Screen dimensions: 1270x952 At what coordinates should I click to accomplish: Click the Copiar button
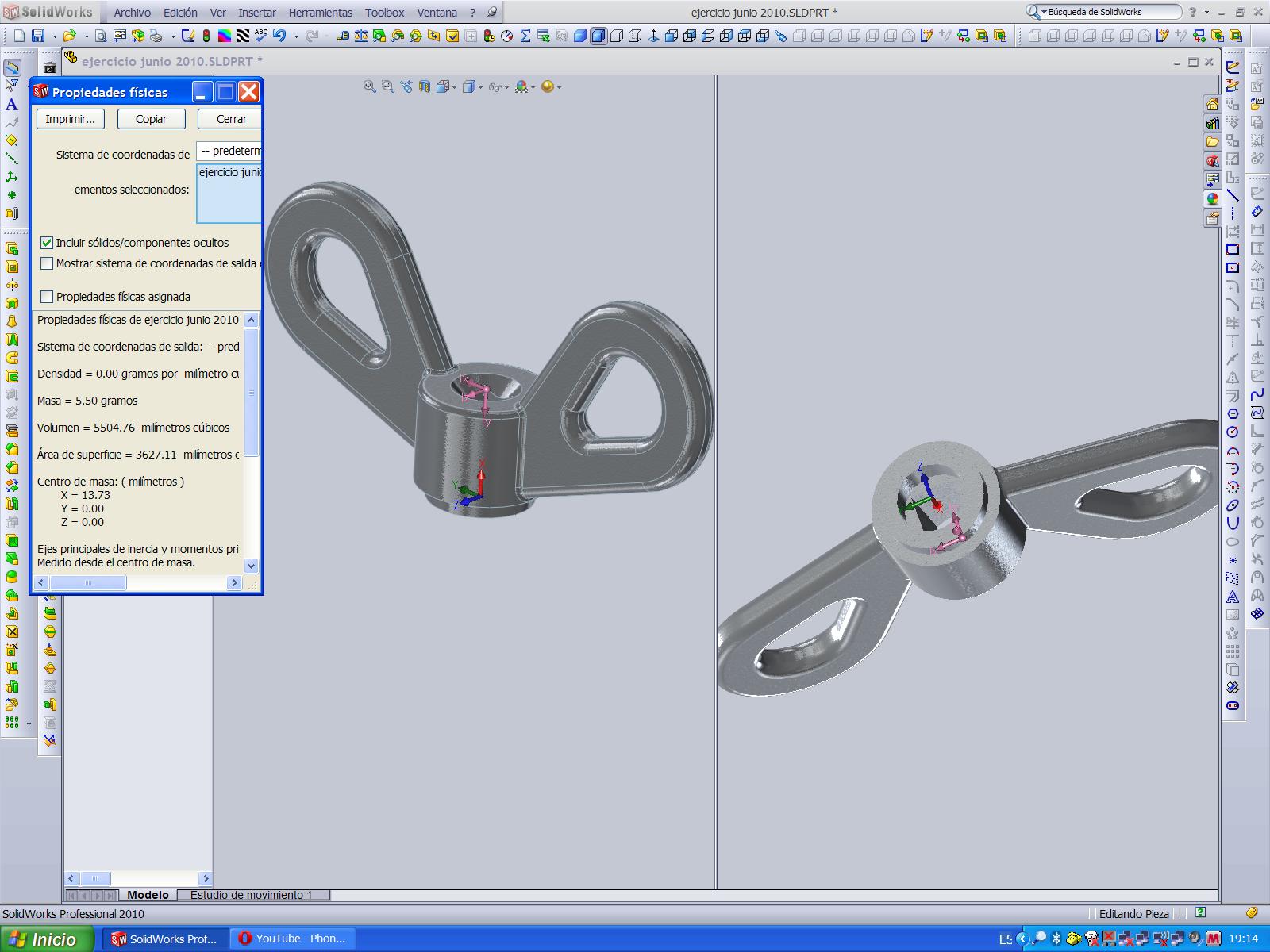[151, 119]
